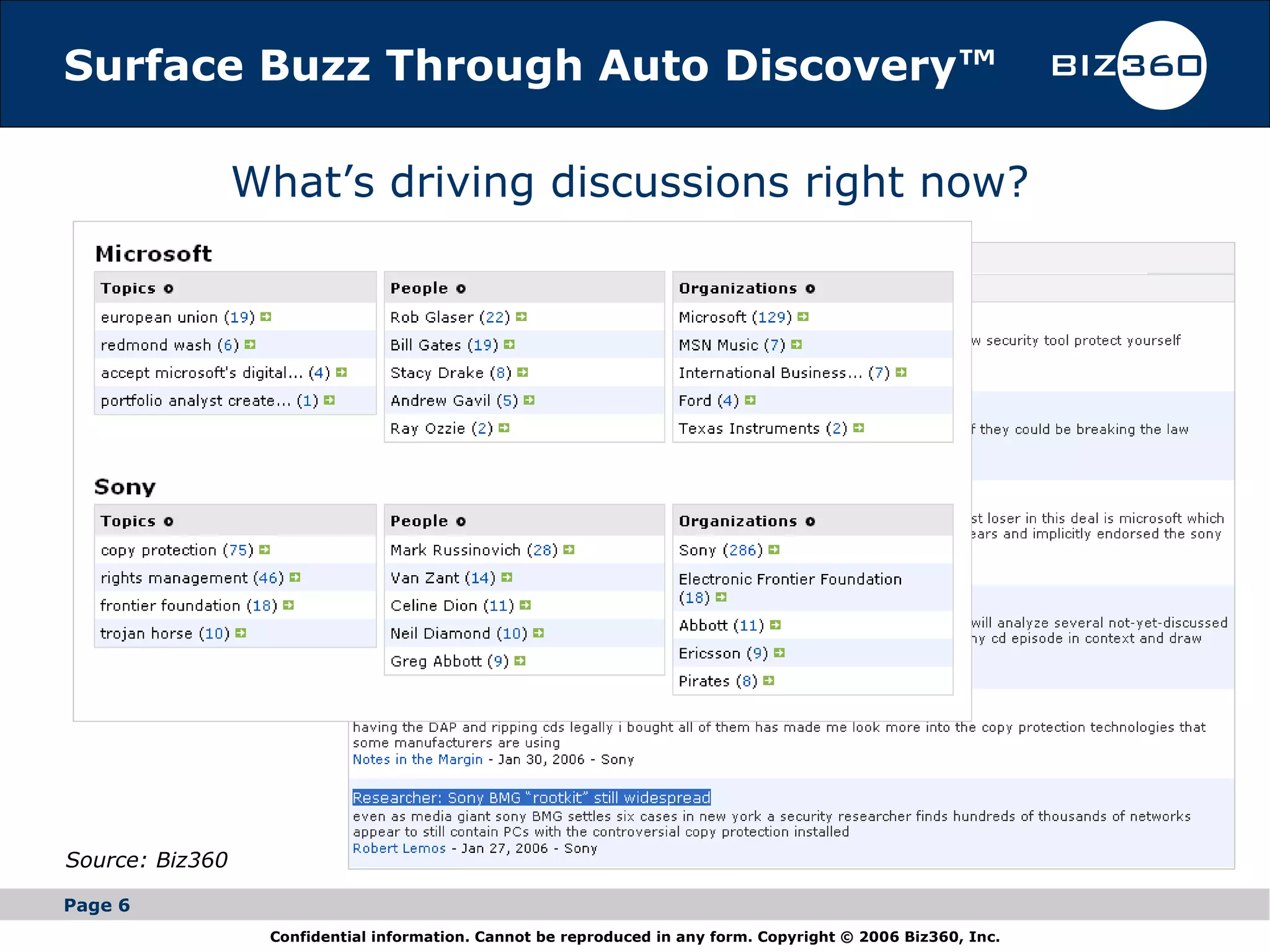
Task: Click the Microsoft section heading
Action: point(153,253)
